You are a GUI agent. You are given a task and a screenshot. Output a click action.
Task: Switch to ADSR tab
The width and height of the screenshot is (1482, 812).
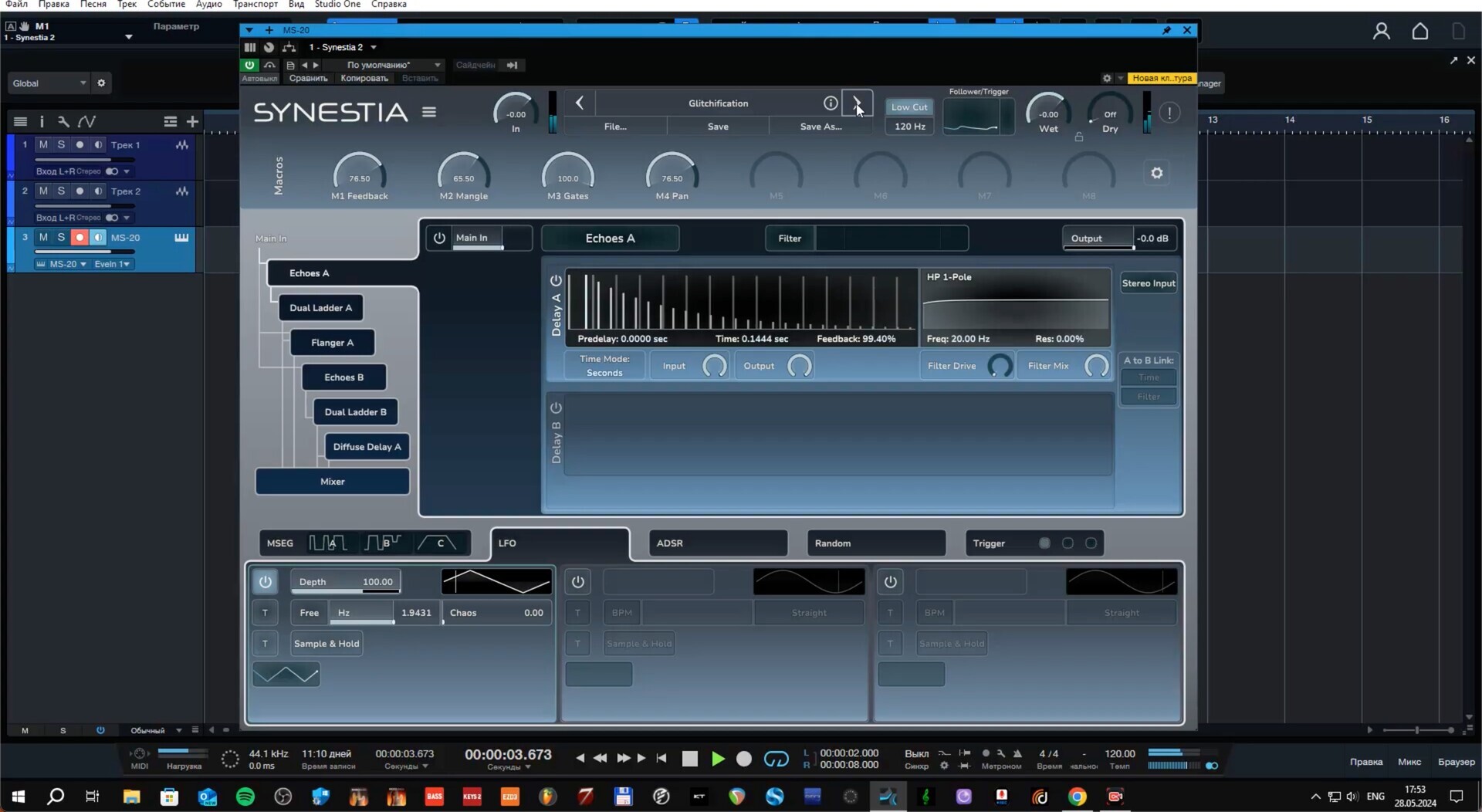pos(718,543)
